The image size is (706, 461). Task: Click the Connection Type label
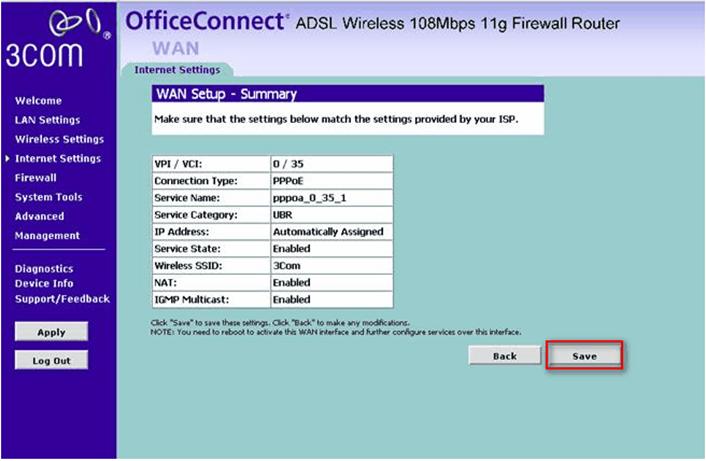pyautogui.click(x=196, y=181)
